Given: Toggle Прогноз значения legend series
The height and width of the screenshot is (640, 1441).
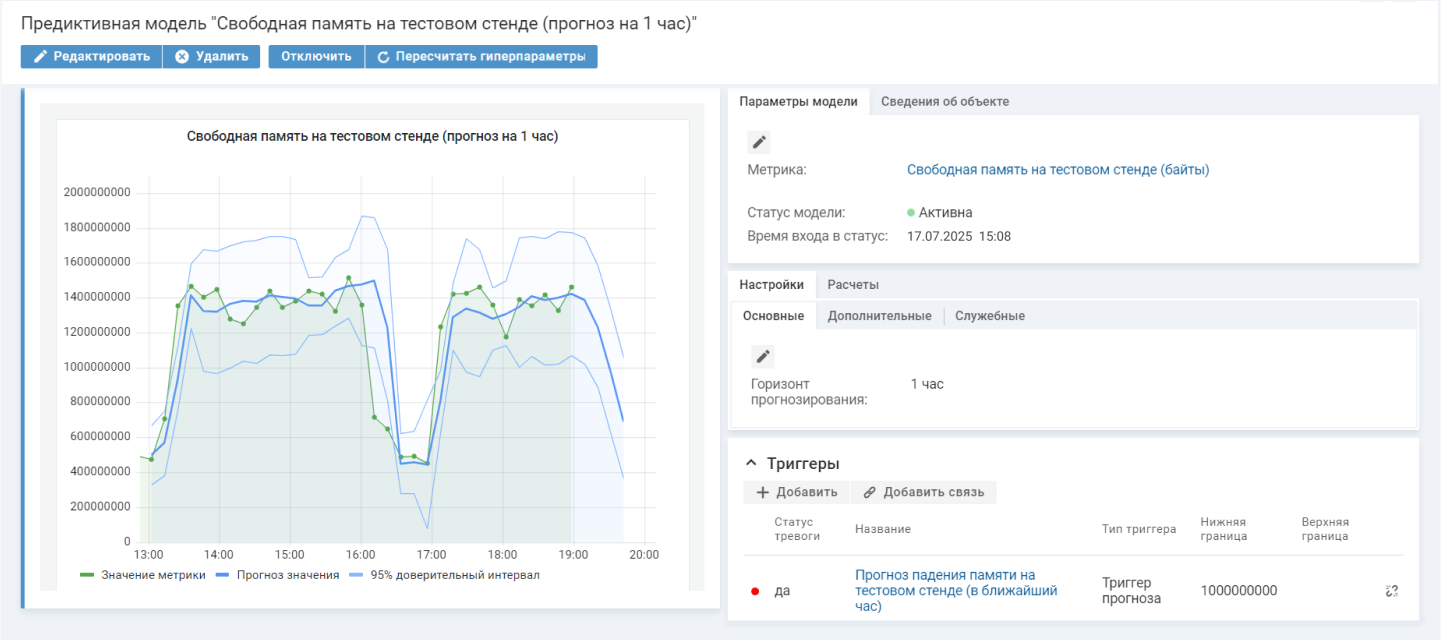Looking at the screenshot, I should [278, 575].
